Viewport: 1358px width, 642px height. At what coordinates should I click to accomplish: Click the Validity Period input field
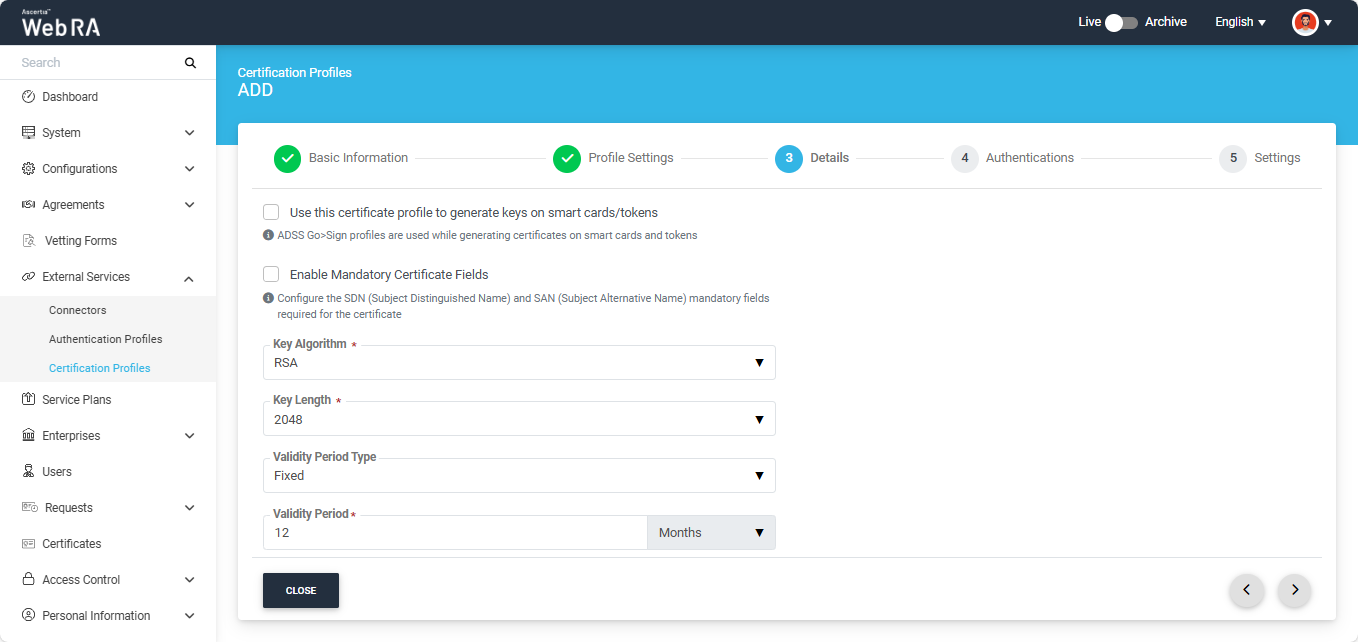tap(455, 533)
